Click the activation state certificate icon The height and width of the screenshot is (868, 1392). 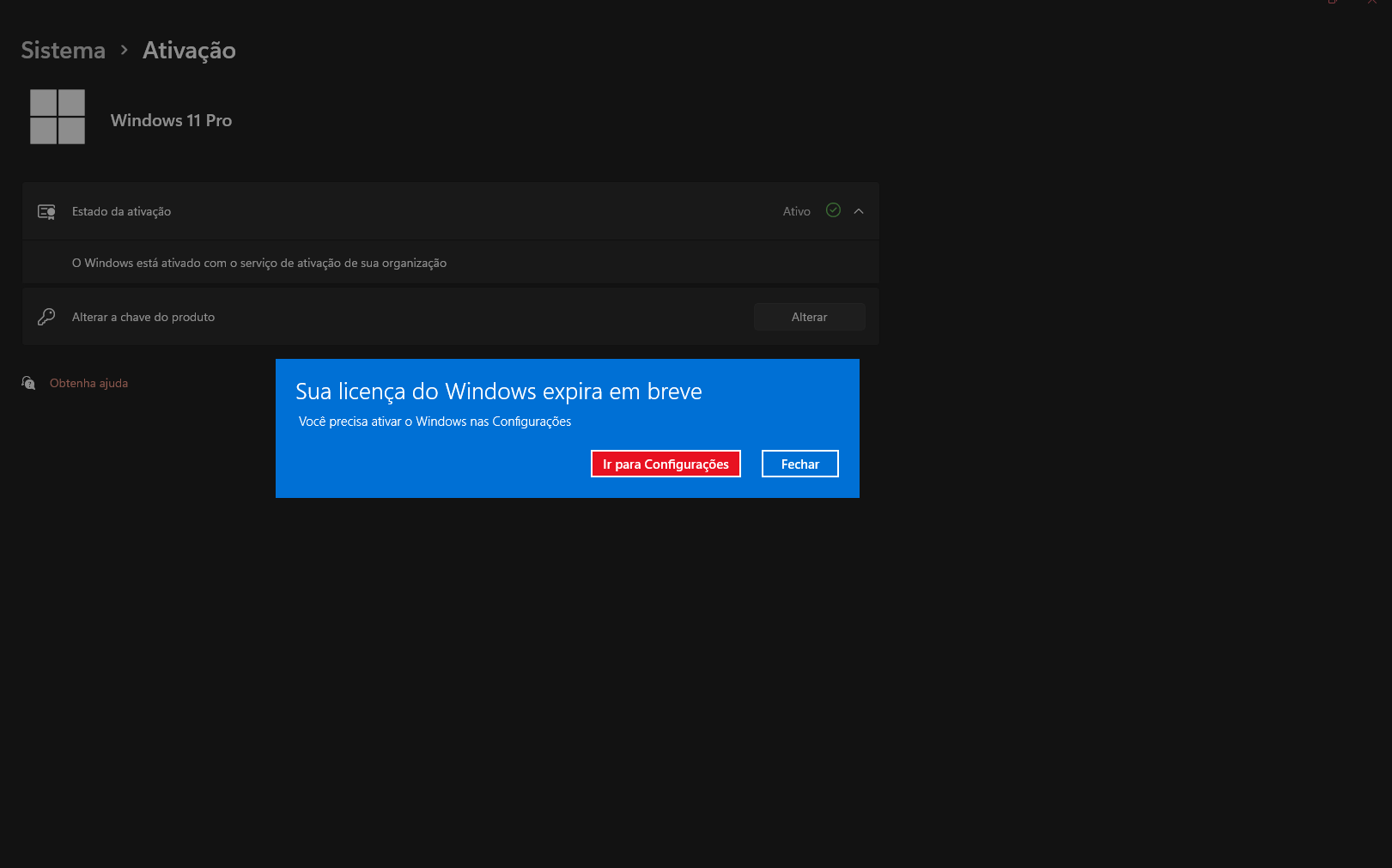(x=46, y=211)
